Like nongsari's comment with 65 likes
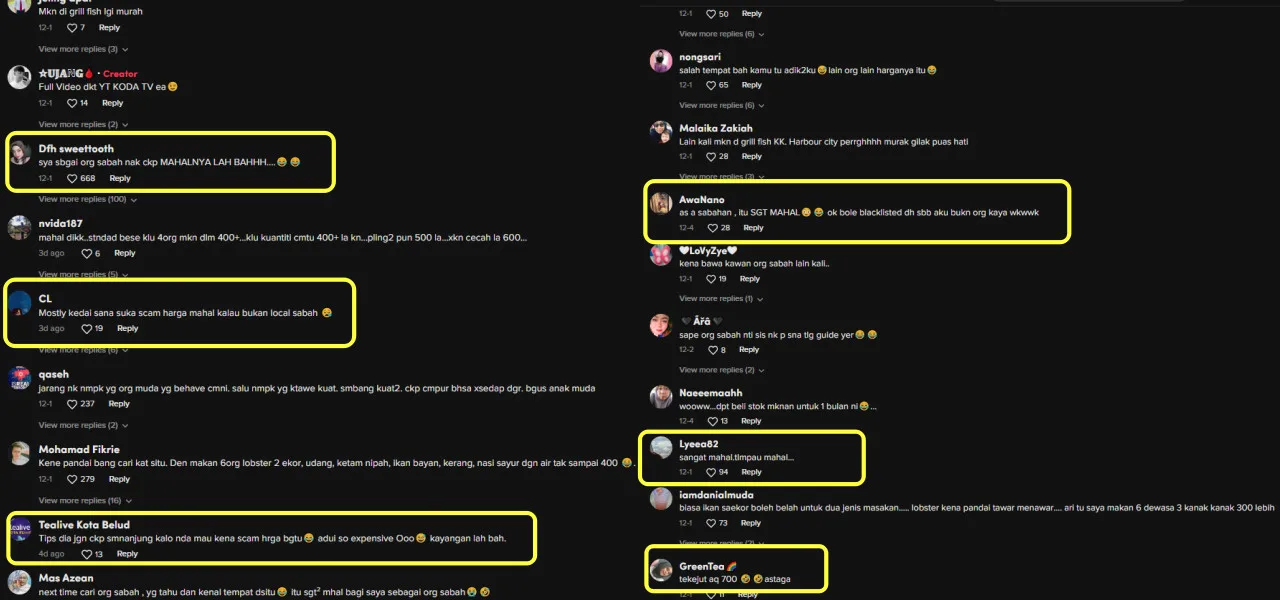Image resolution: width=1280 pixels, height=600 pixels. tap(712, 85)
